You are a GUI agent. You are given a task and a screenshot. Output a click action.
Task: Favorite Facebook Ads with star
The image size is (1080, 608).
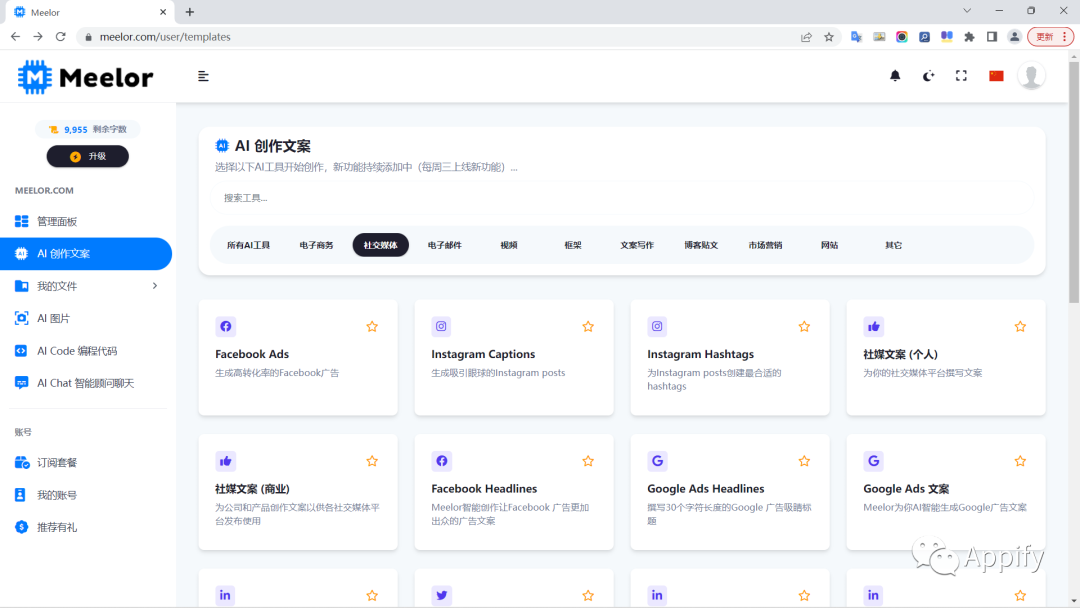372,326
